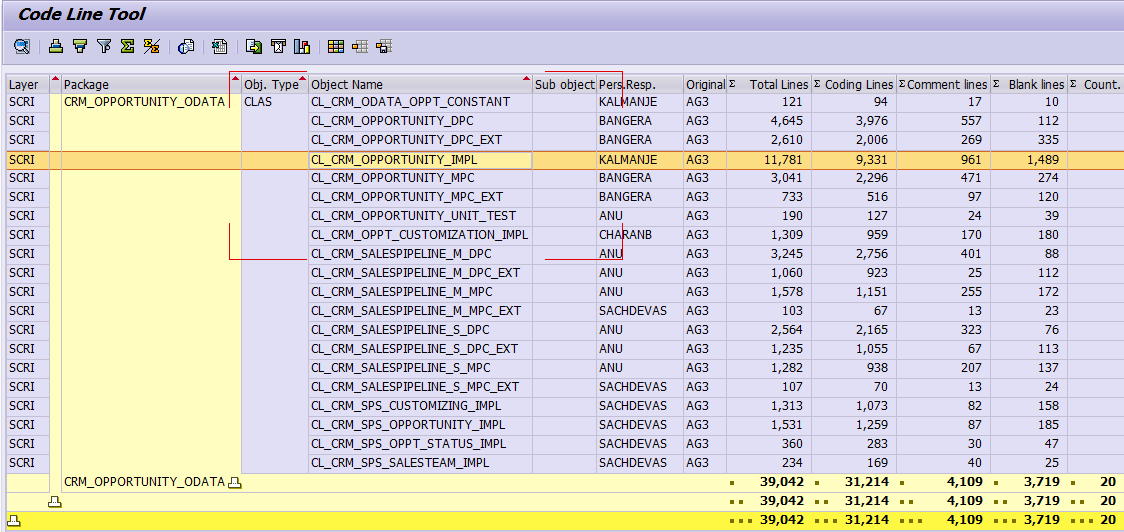Select the Blank lines column header
1124x532 pixels.
pyautogui.click(x=1029, y=85)
